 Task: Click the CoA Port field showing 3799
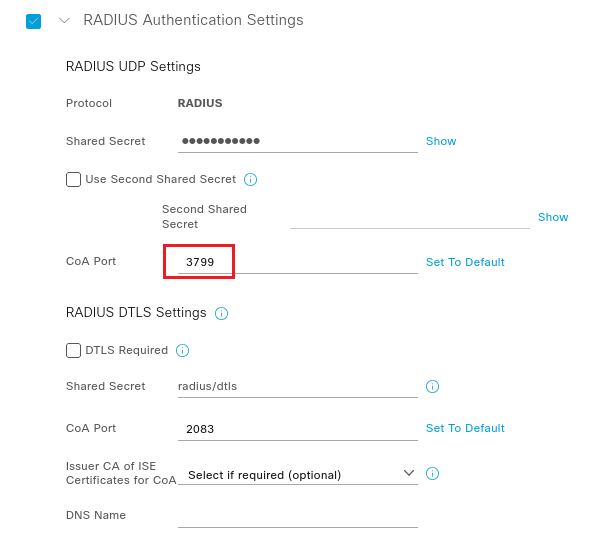pos(297,262)
